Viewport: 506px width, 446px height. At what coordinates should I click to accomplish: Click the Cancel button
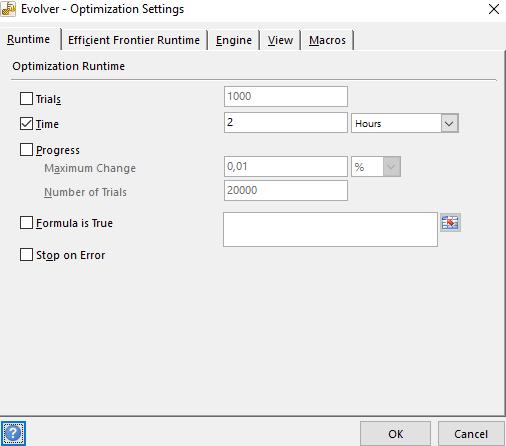[x=471, y=434]
